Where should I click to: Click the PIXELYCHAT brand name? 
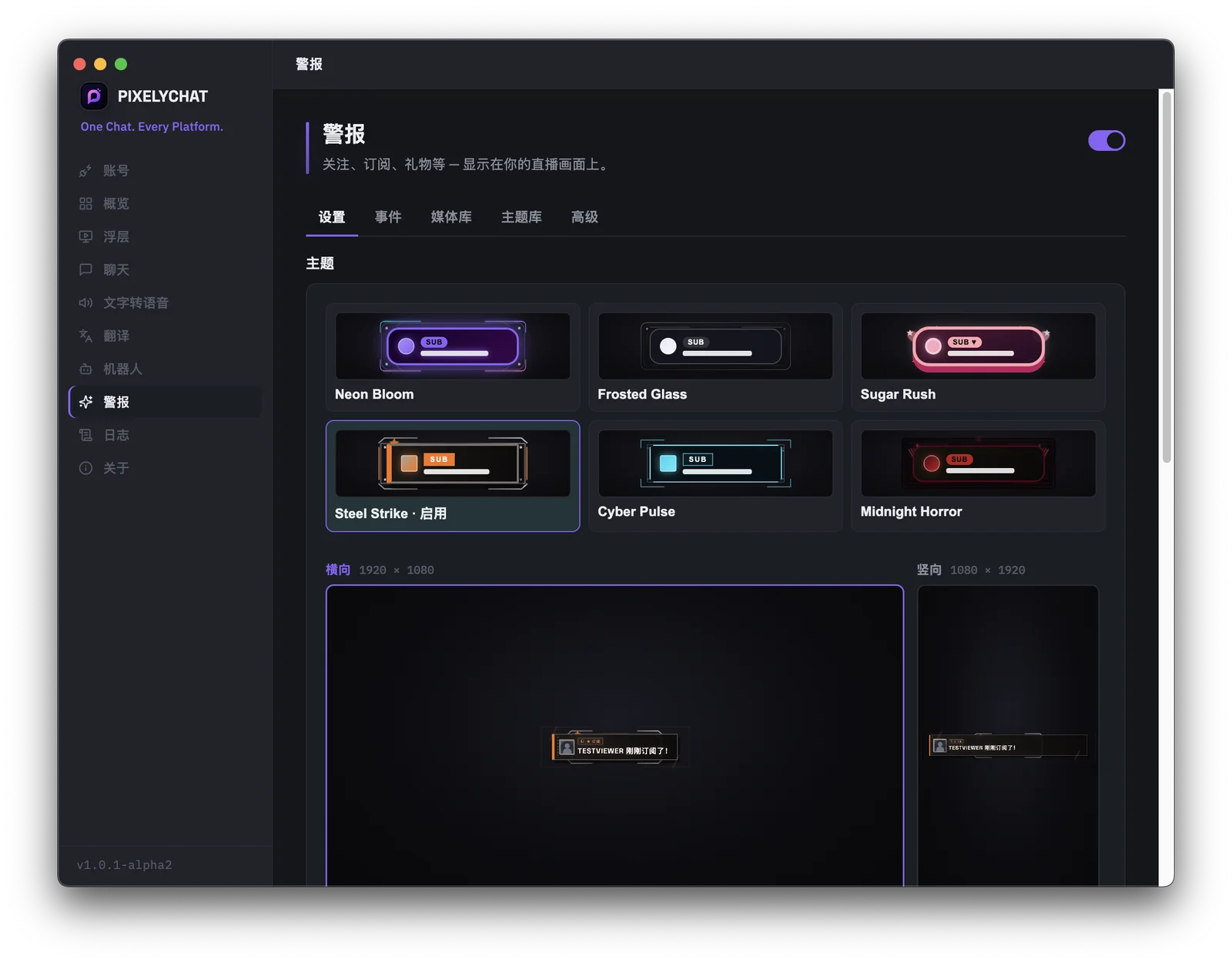point(162,96)
